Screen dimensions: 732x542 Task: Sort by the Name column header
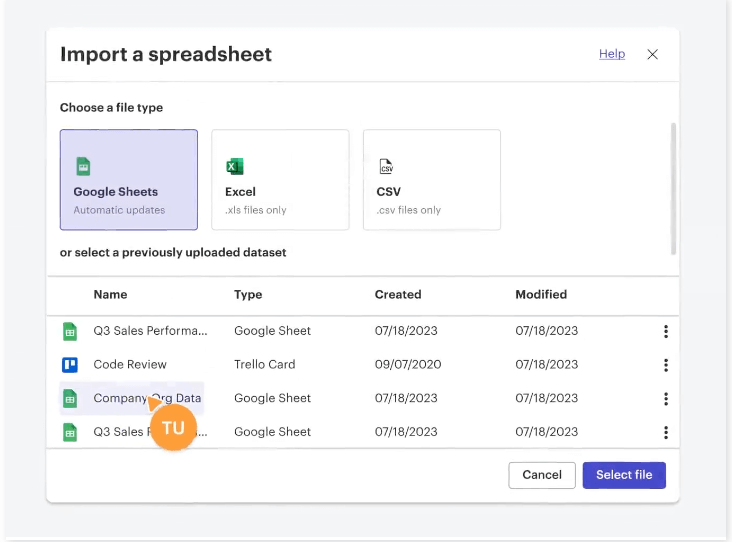click(110, 295)
